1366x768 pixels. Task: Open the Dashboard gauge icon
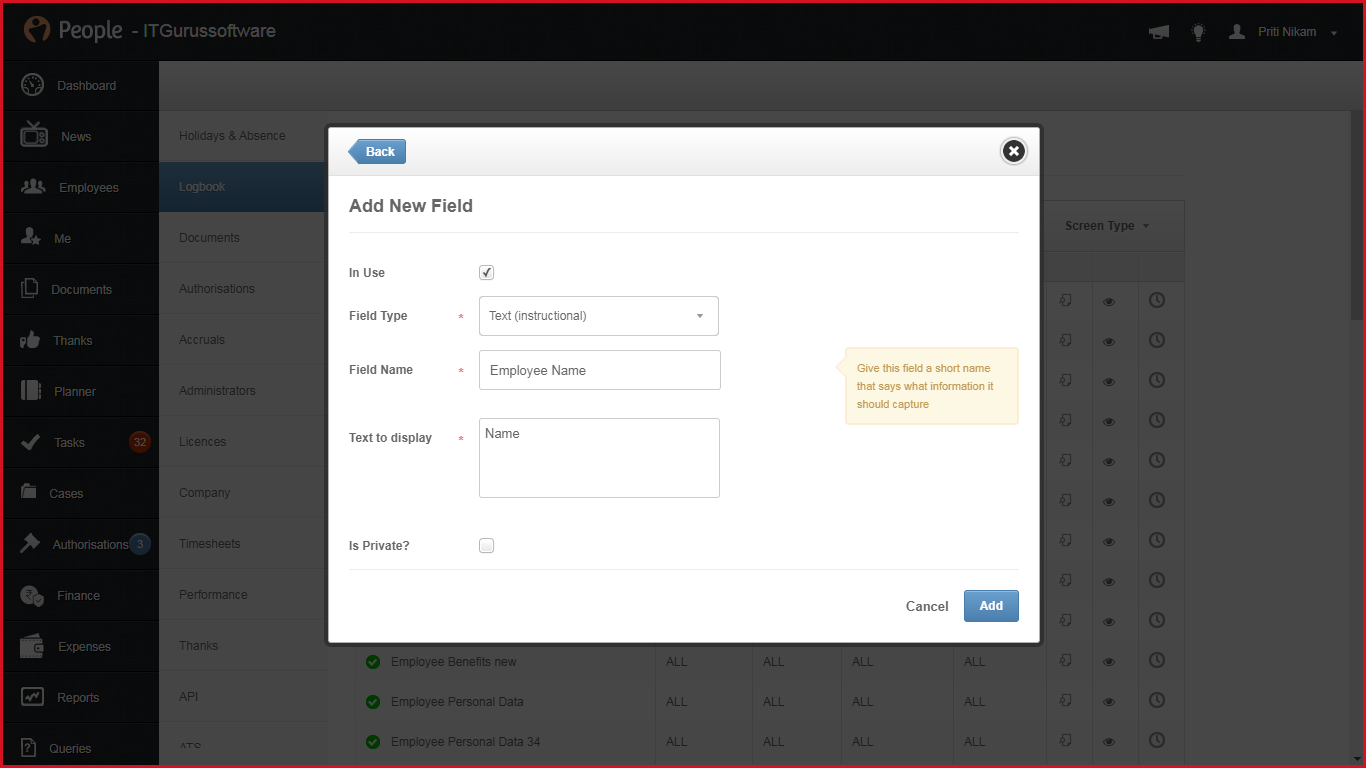coord(32,85)
